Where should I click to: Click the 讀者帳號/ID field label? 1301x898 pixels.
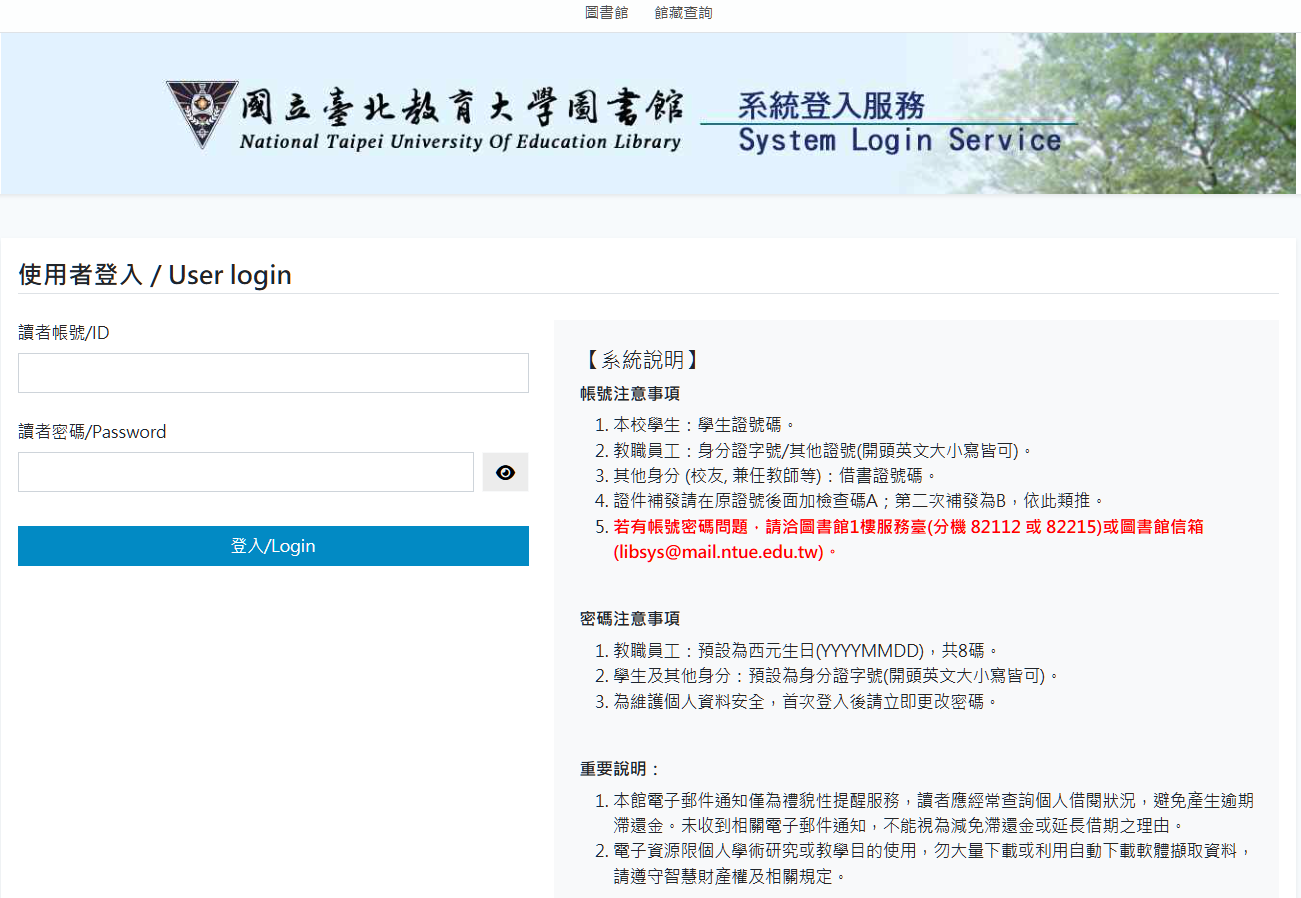pos(64,333)
